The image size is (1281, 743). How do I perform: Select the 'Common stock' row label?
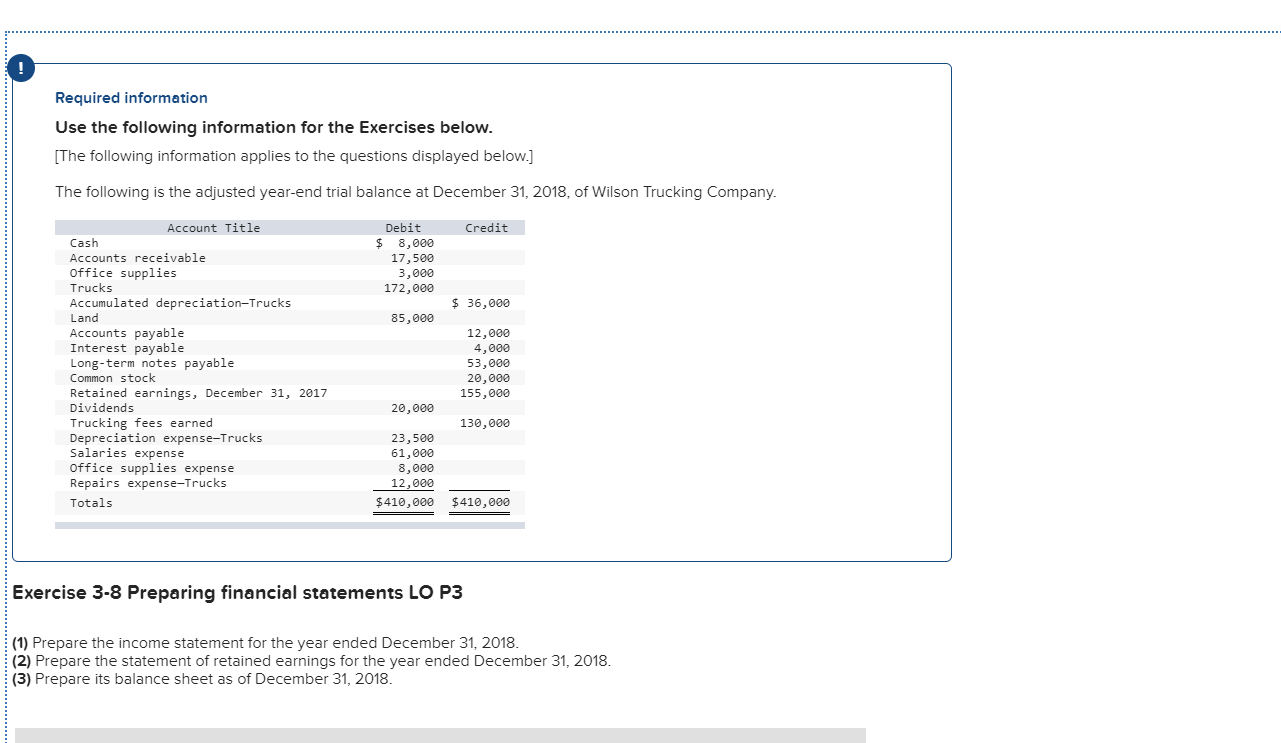click(113, 378)
